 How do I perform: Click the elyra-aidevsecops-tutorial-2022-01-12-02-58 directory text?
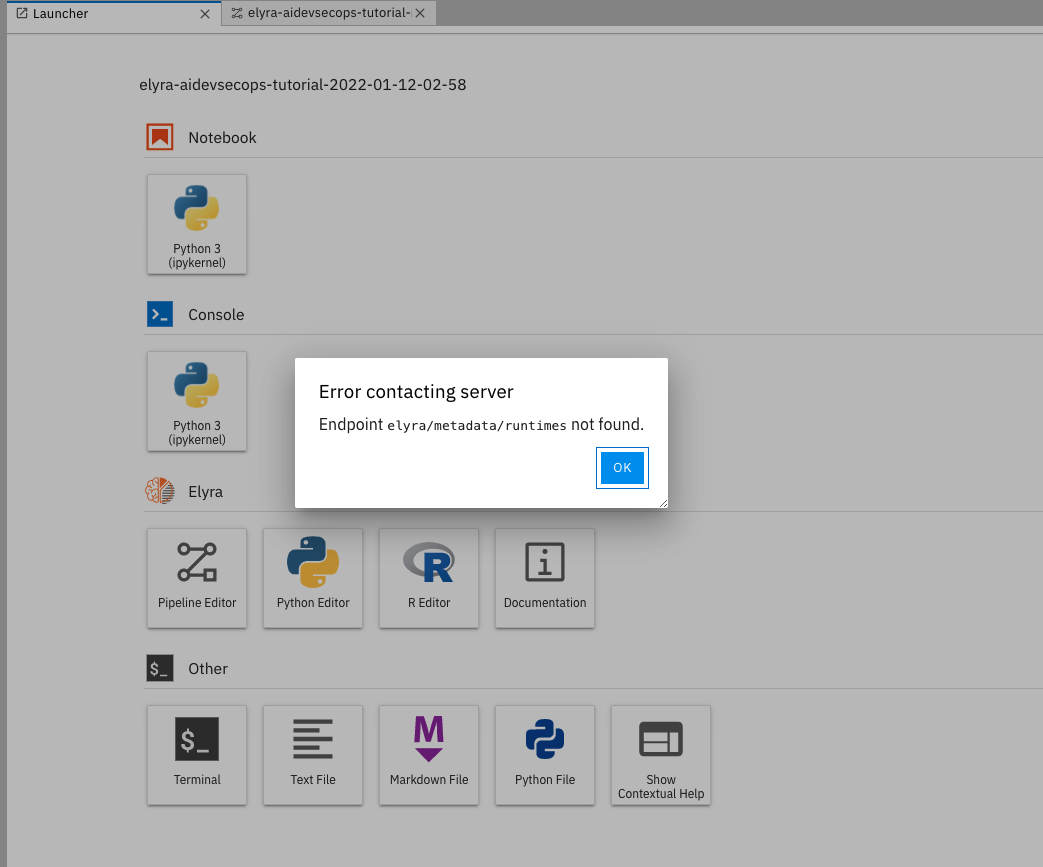pos(303,85)
